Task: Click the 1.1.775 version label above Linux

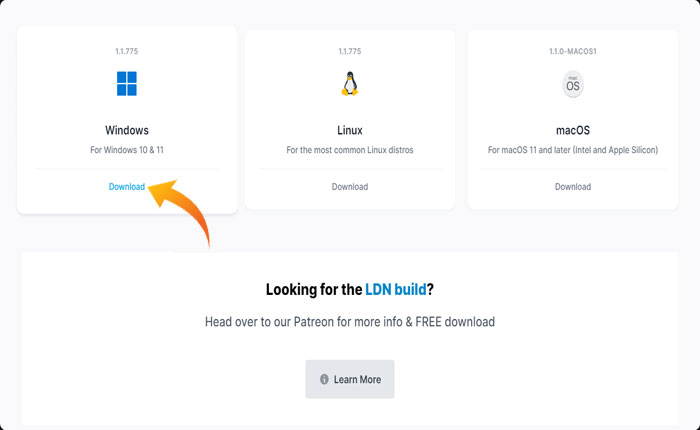Action: [350, 49]
